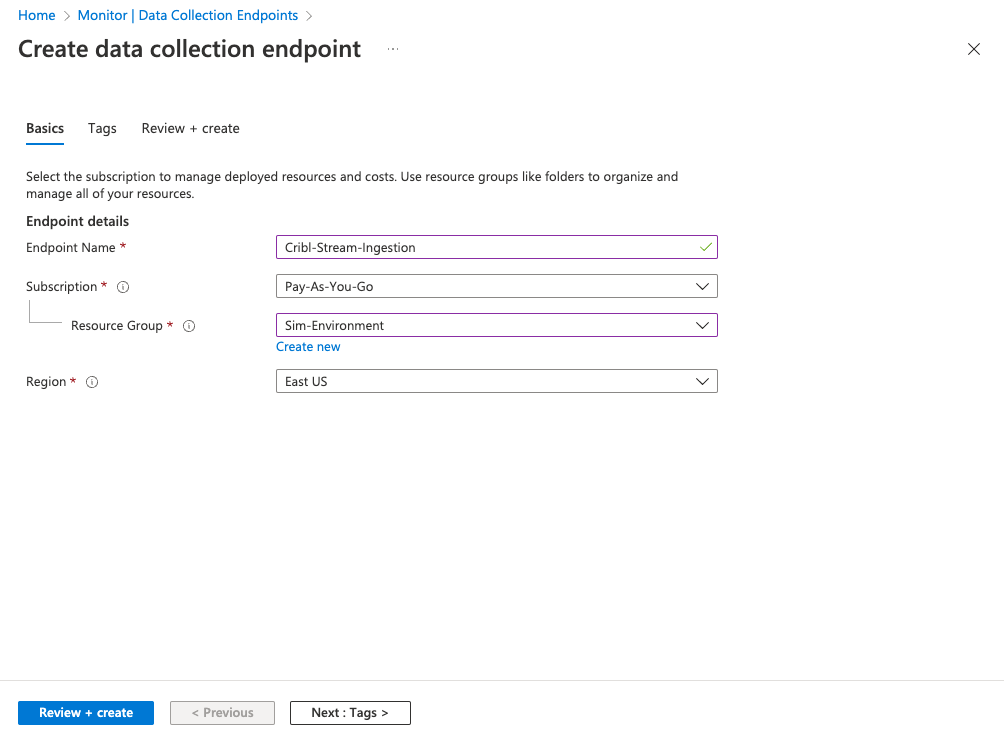Open the Review + create tab
The width and height of the screenshot is (1004, 740).
(190, 128)
